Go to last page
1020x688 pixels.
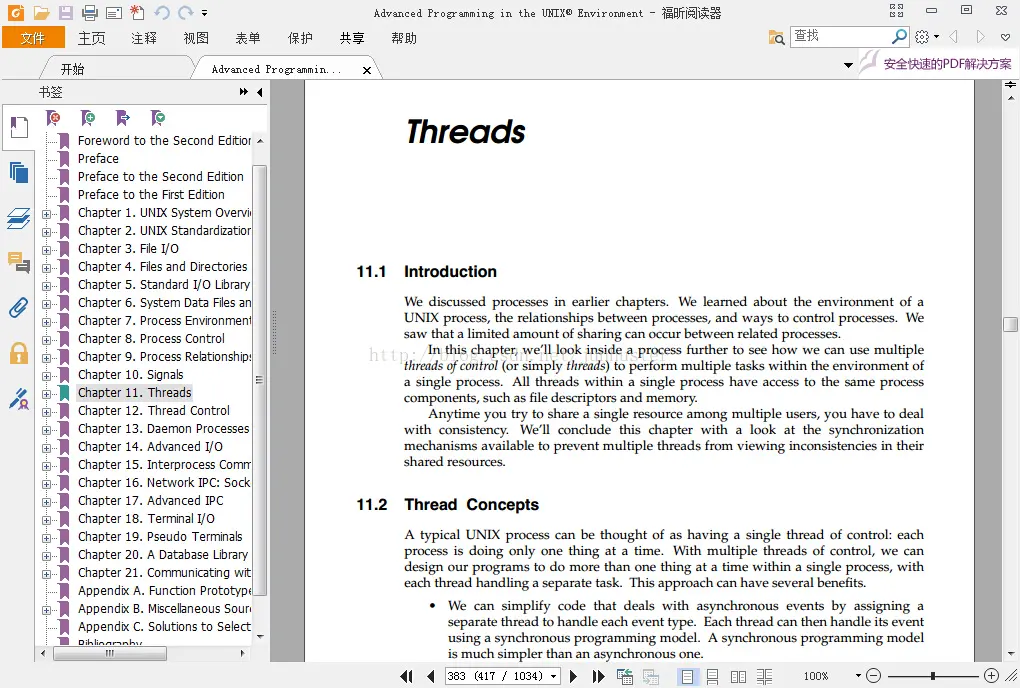click(598, 676)
